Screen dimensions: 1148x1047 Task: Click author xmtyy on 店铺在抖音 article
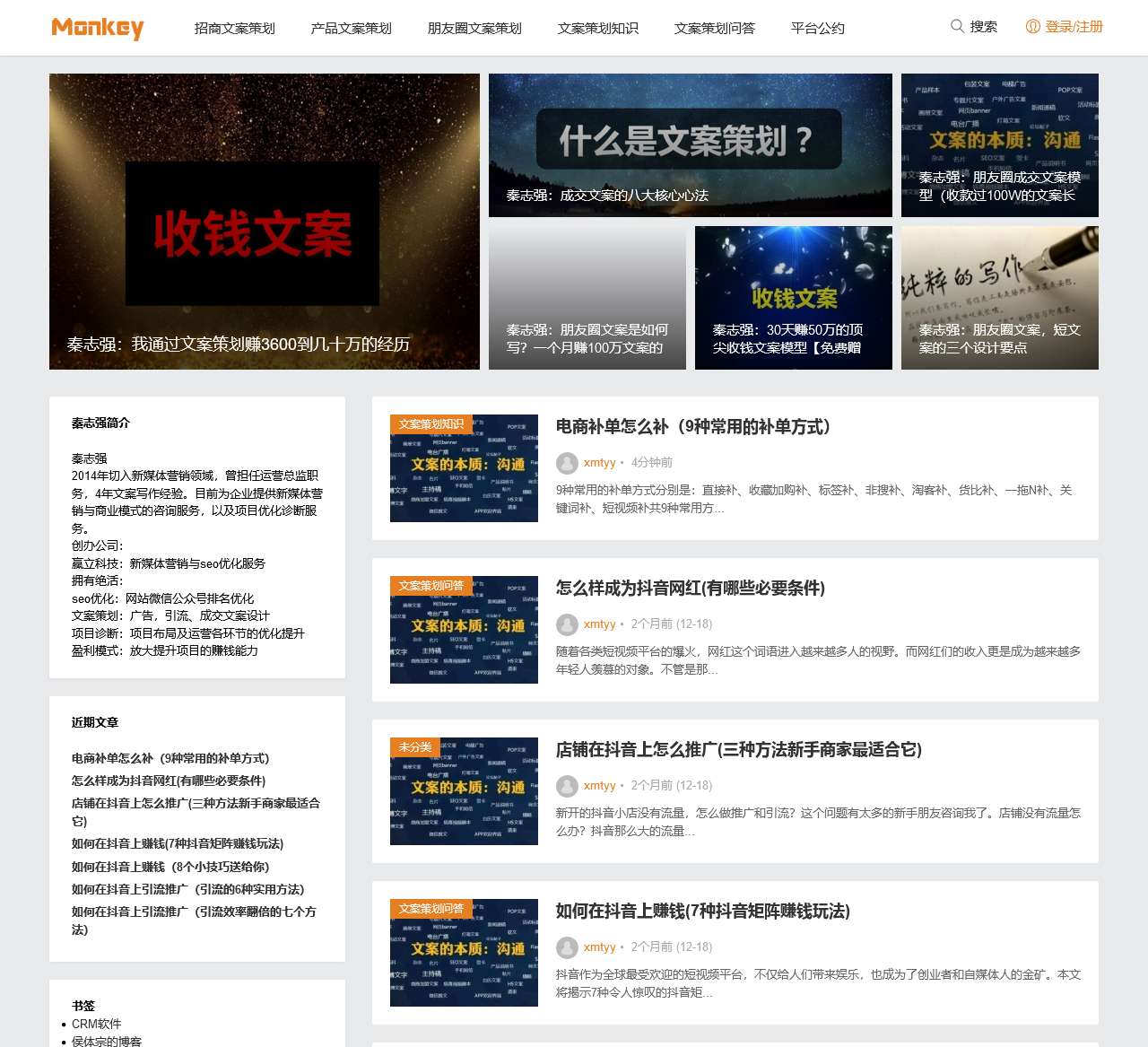tap(600, 786)
